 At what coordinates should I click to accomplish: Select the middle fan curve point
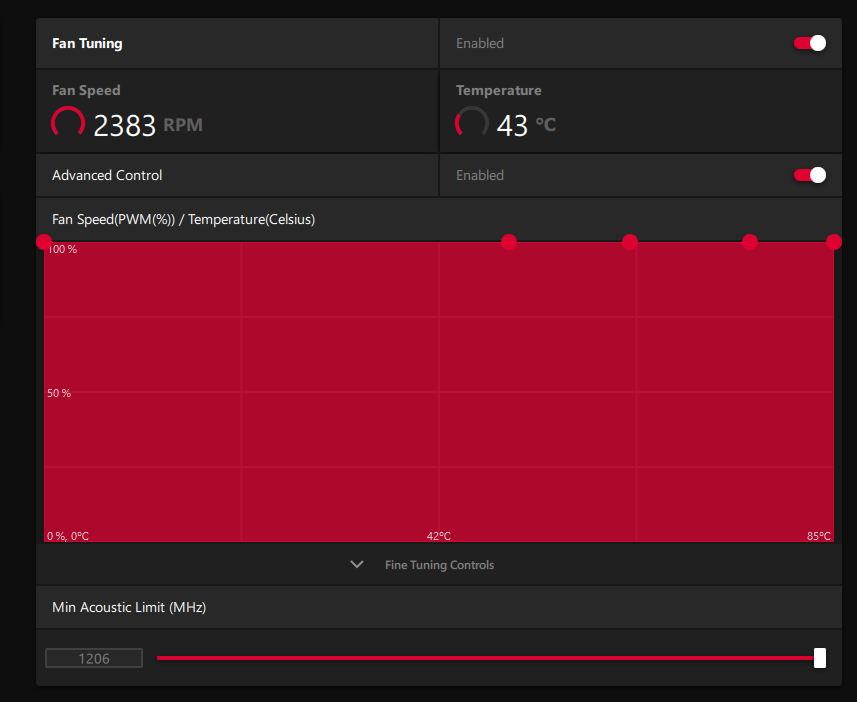(x=630, y=242)
